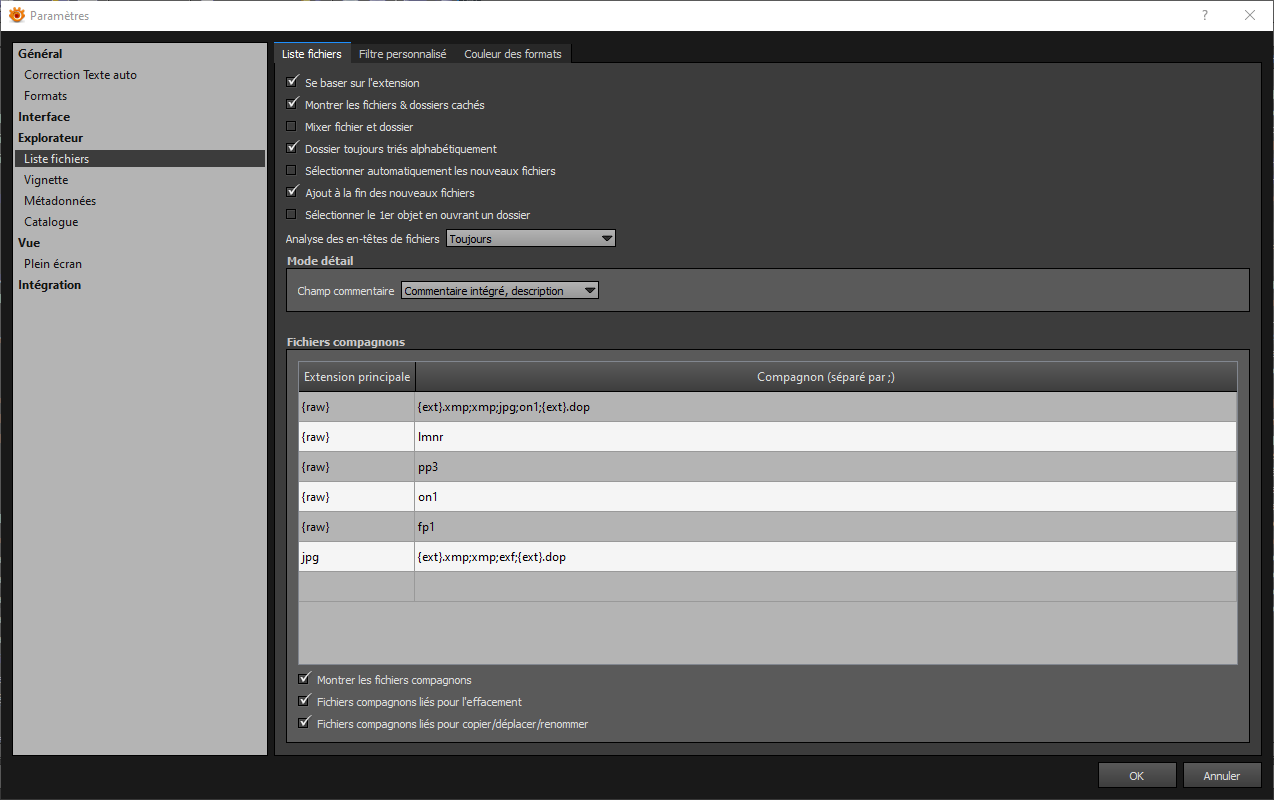This screenshot has width=1274, height=800.
Task: Select 'Correction Texte auto' in sidebar
Action: pyautogui.click(x=80, y=75)
